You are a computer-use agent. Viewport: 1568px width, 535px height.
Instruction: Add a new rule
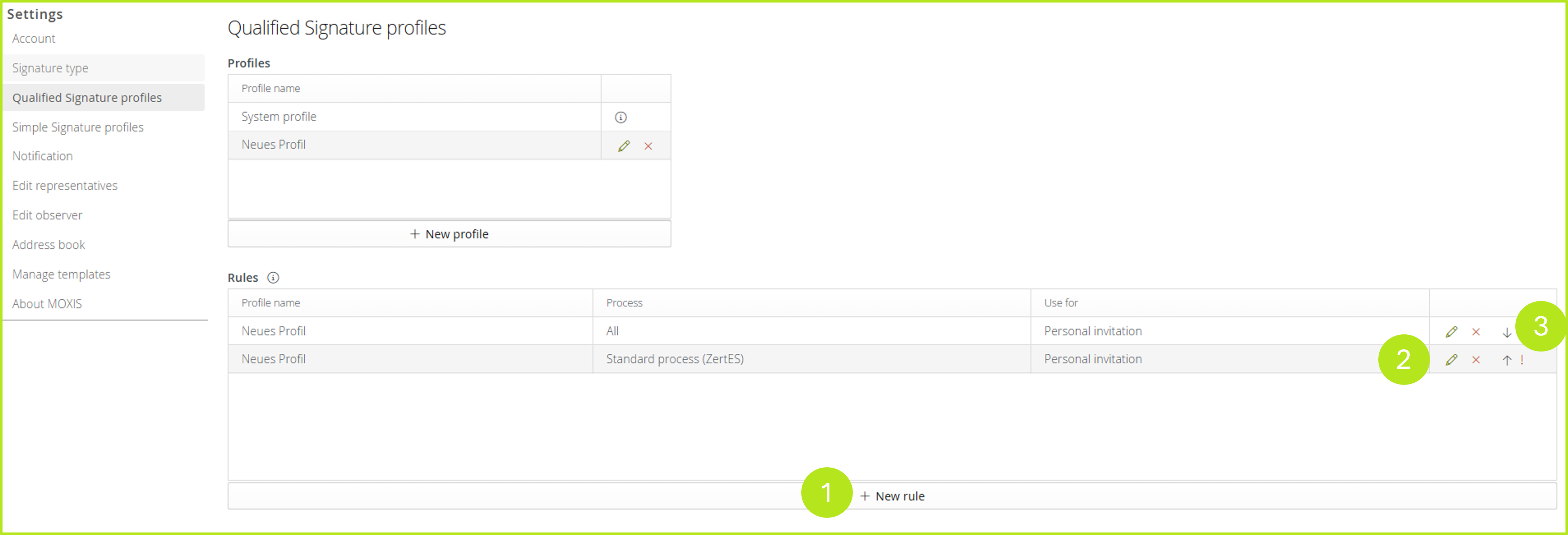892,496
